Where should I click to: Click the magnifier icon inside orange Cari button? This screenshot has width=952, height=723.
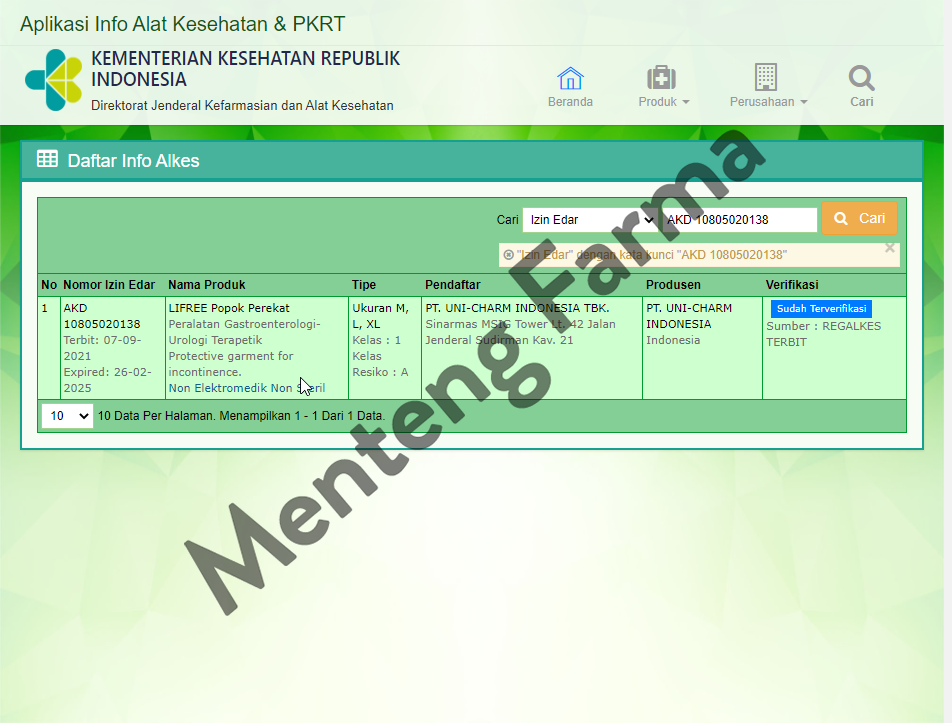840,218
